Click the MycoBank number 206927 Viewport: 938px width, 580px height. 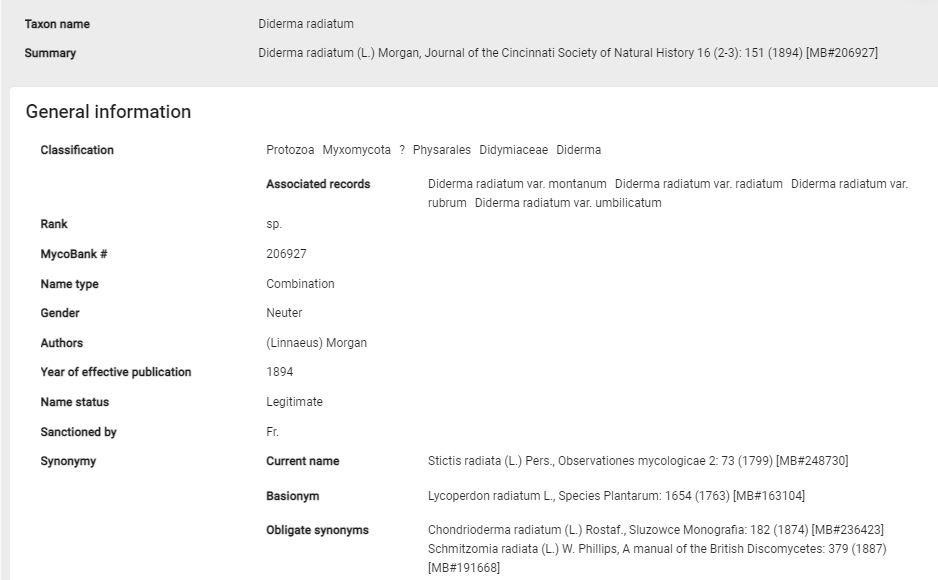coord(286,254)
